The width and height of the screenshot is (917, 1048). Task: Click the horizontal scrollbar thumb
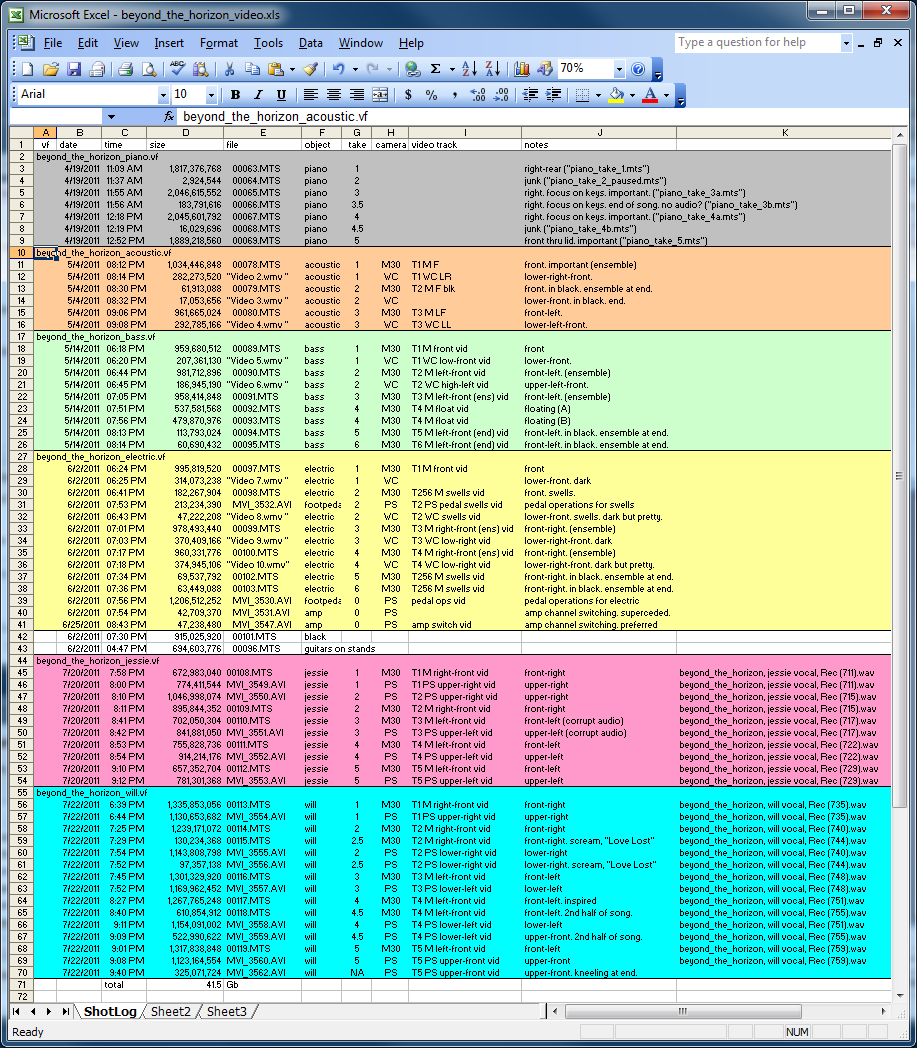click(x=683, y=1011)
